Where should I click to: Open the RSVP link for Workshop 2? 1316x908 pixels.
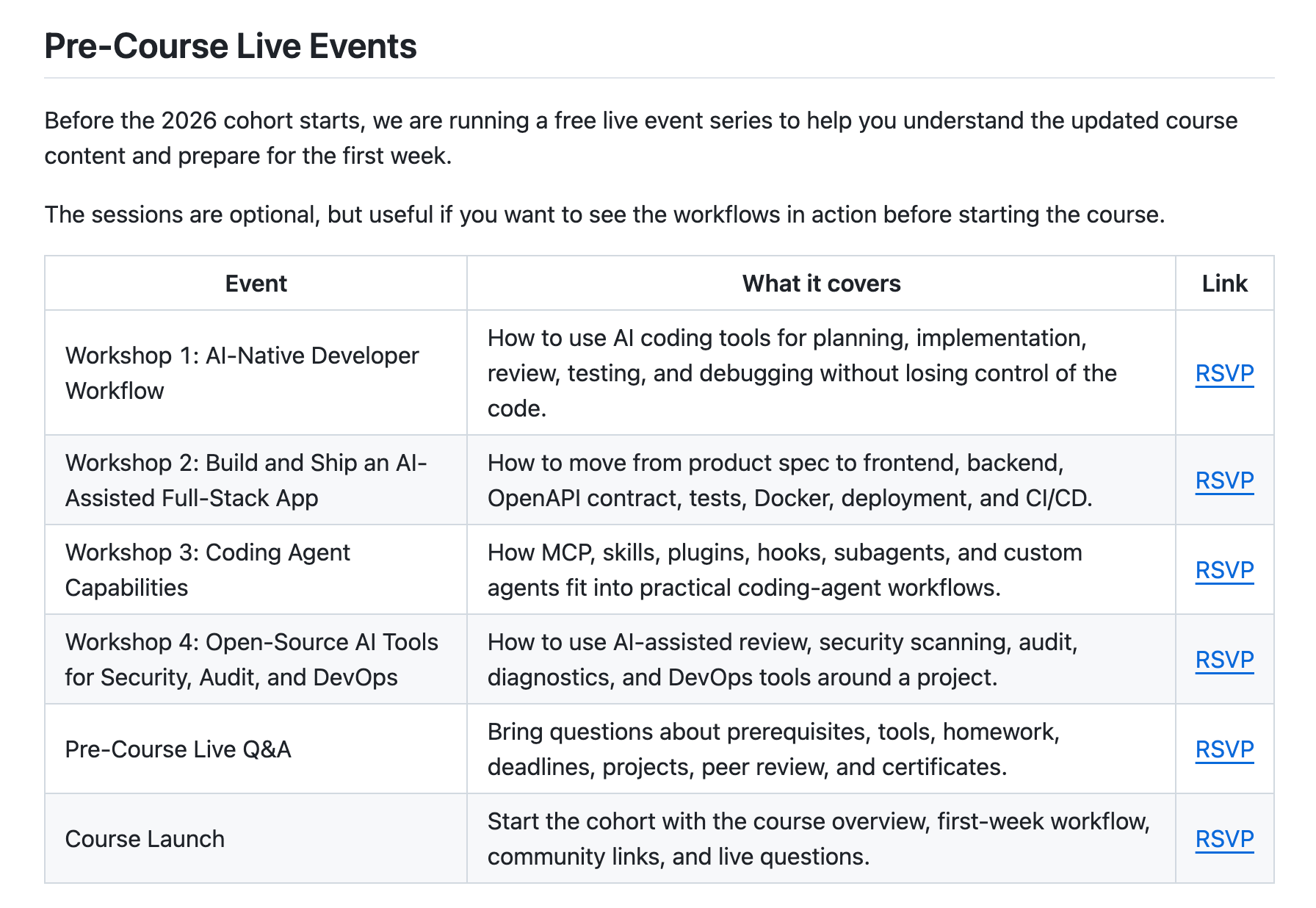[1224, 480]
